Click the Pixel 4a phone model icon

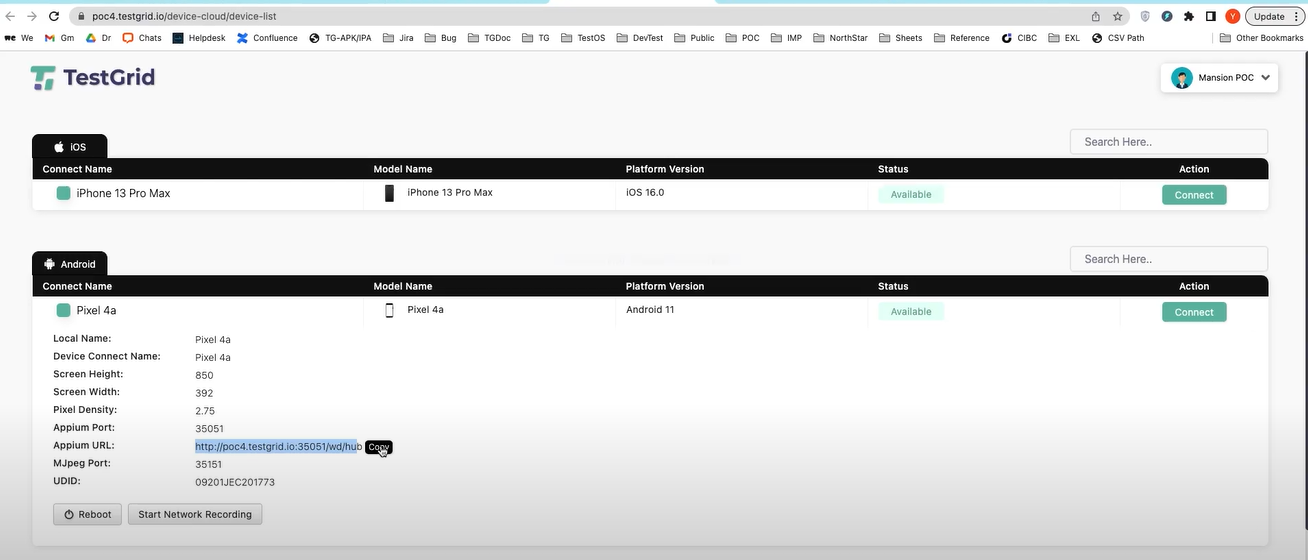(390, 310)
